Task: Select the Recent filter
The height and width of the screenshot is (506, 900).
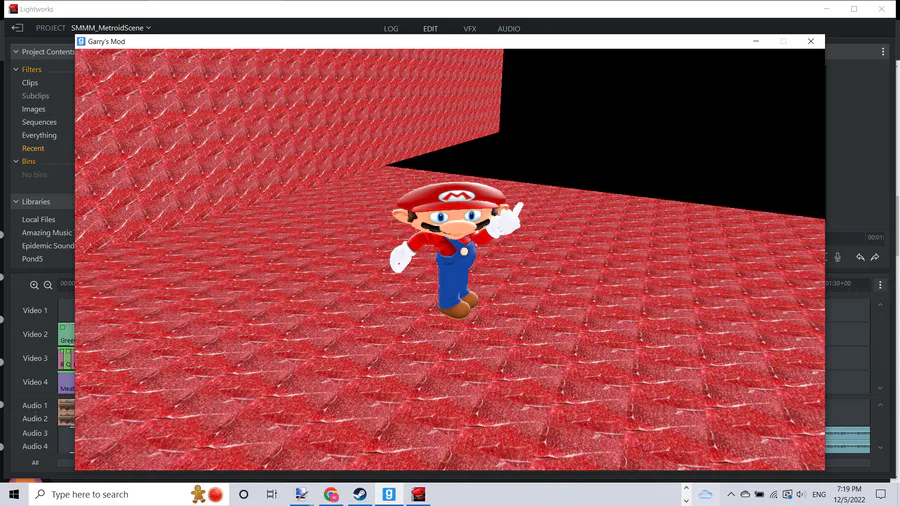Action: click(33, 148)
